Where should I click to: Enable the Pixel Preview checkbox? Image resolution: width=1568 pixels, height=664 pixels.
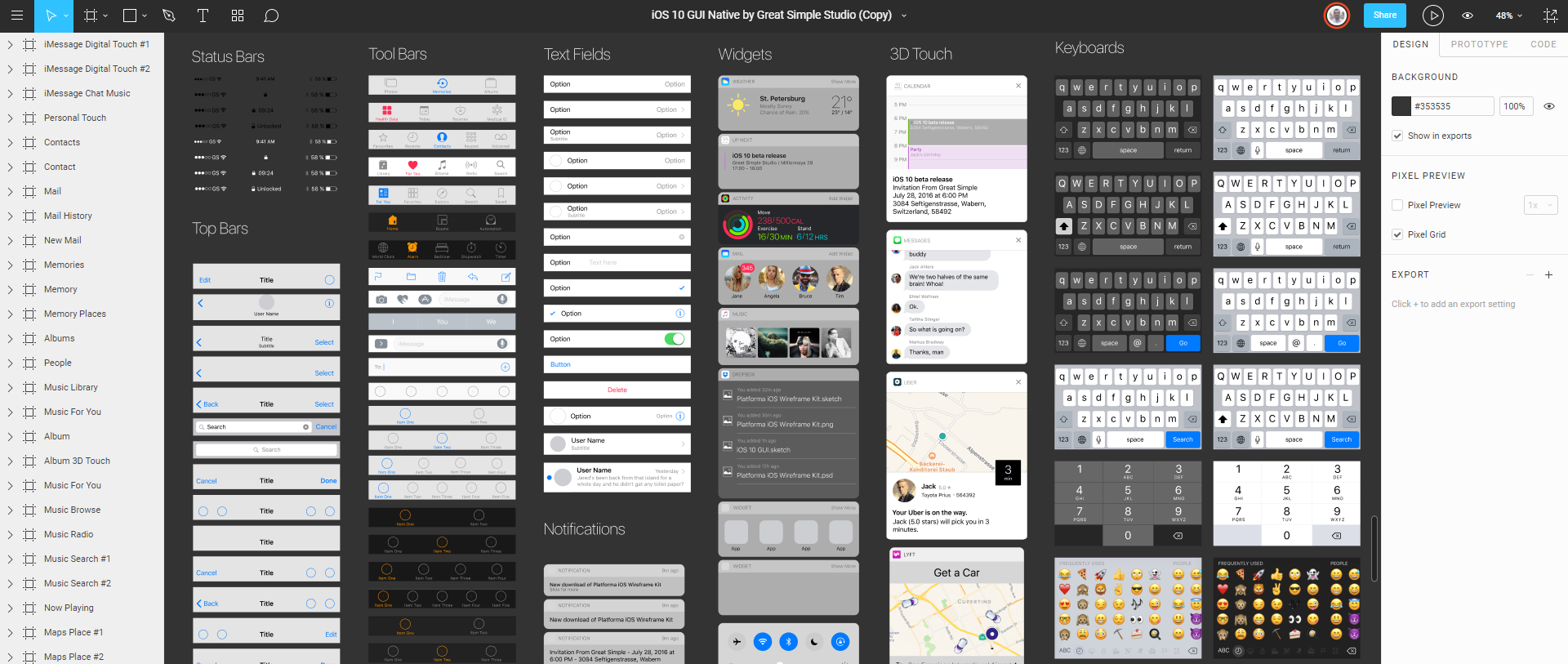(x=1397, y=205)
